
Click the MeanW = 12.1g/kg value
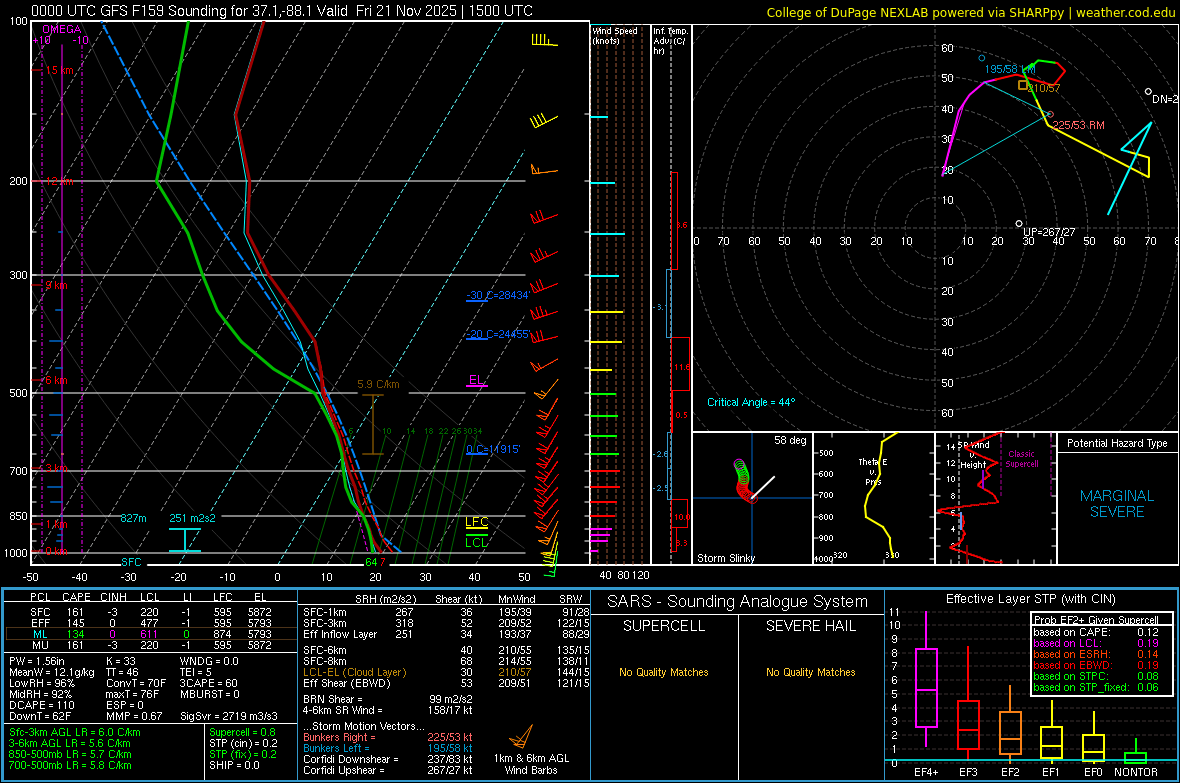(52, 672)
